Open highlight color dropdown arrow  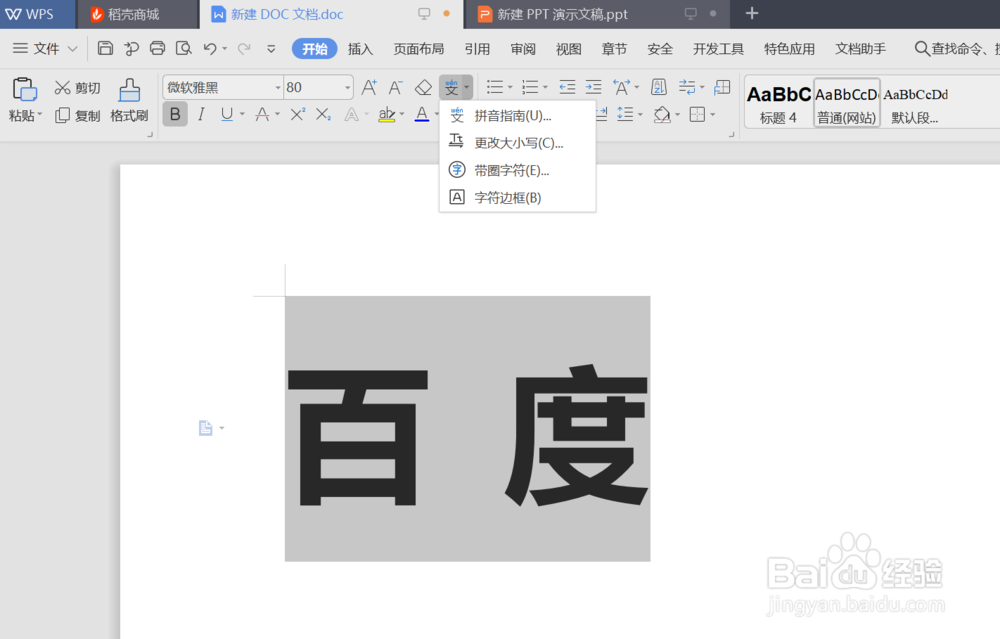click(402, 115)
